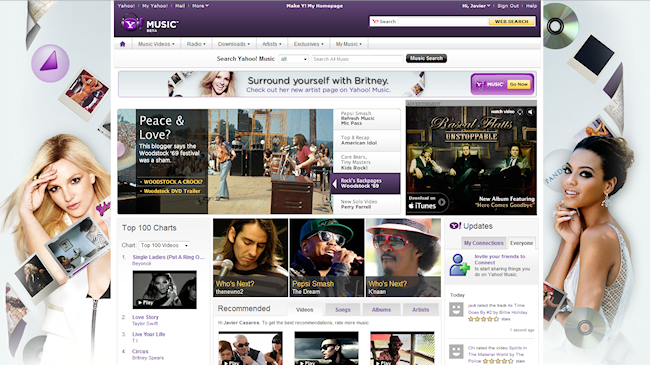650x365 pixels.
Task: Open the My Yahoo! link
Action: click(155, 6)
